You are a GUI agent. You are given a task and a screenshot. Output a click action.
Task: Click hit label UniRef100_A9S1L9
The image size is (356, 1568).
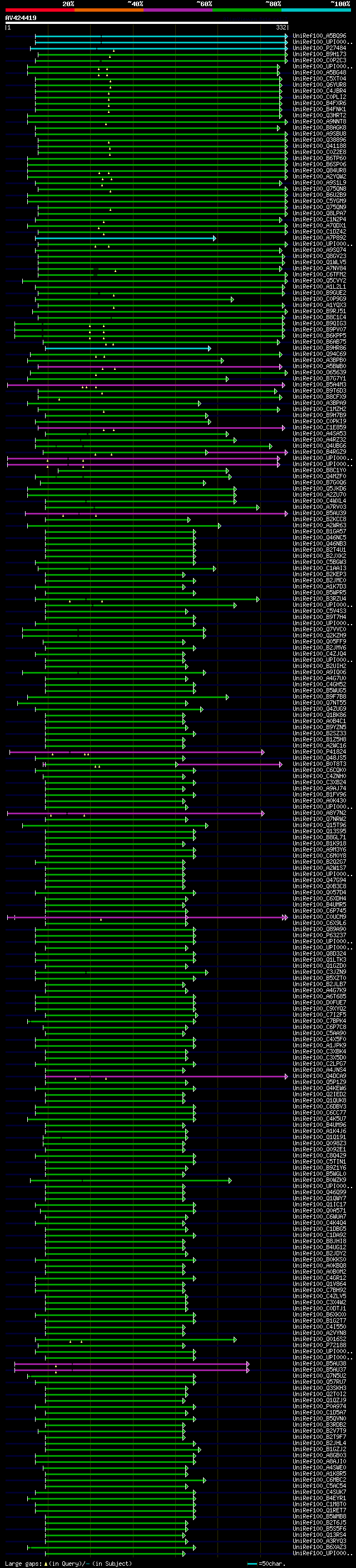tap(319, 182)
